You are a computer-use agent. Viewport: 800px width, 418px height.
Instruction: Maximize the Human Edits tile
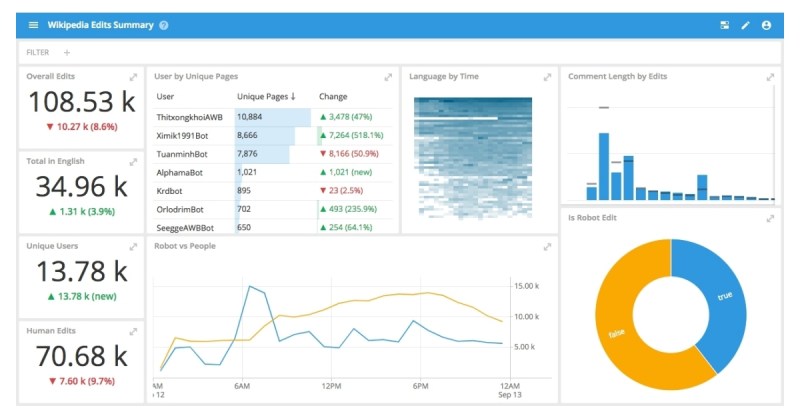pos(133,330)
